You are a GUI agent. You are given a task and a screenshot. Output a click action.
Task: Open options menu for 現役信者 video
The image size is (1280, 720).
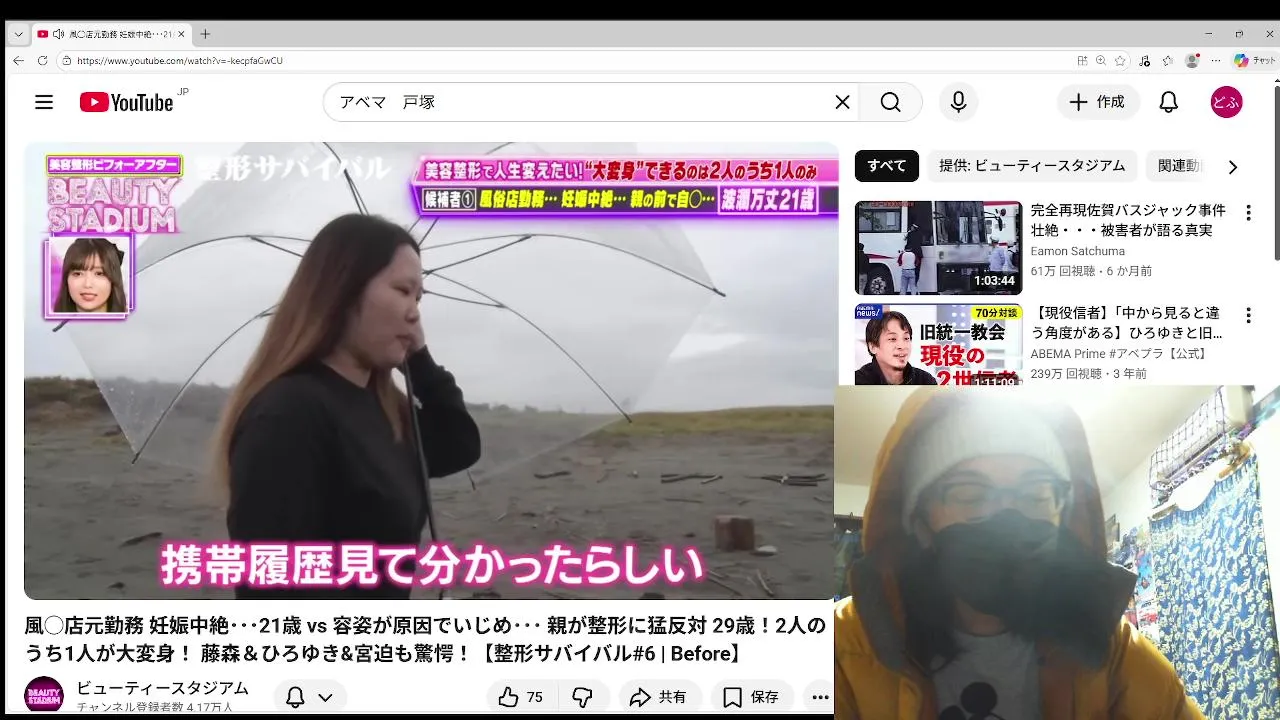tap(1248, 316)
